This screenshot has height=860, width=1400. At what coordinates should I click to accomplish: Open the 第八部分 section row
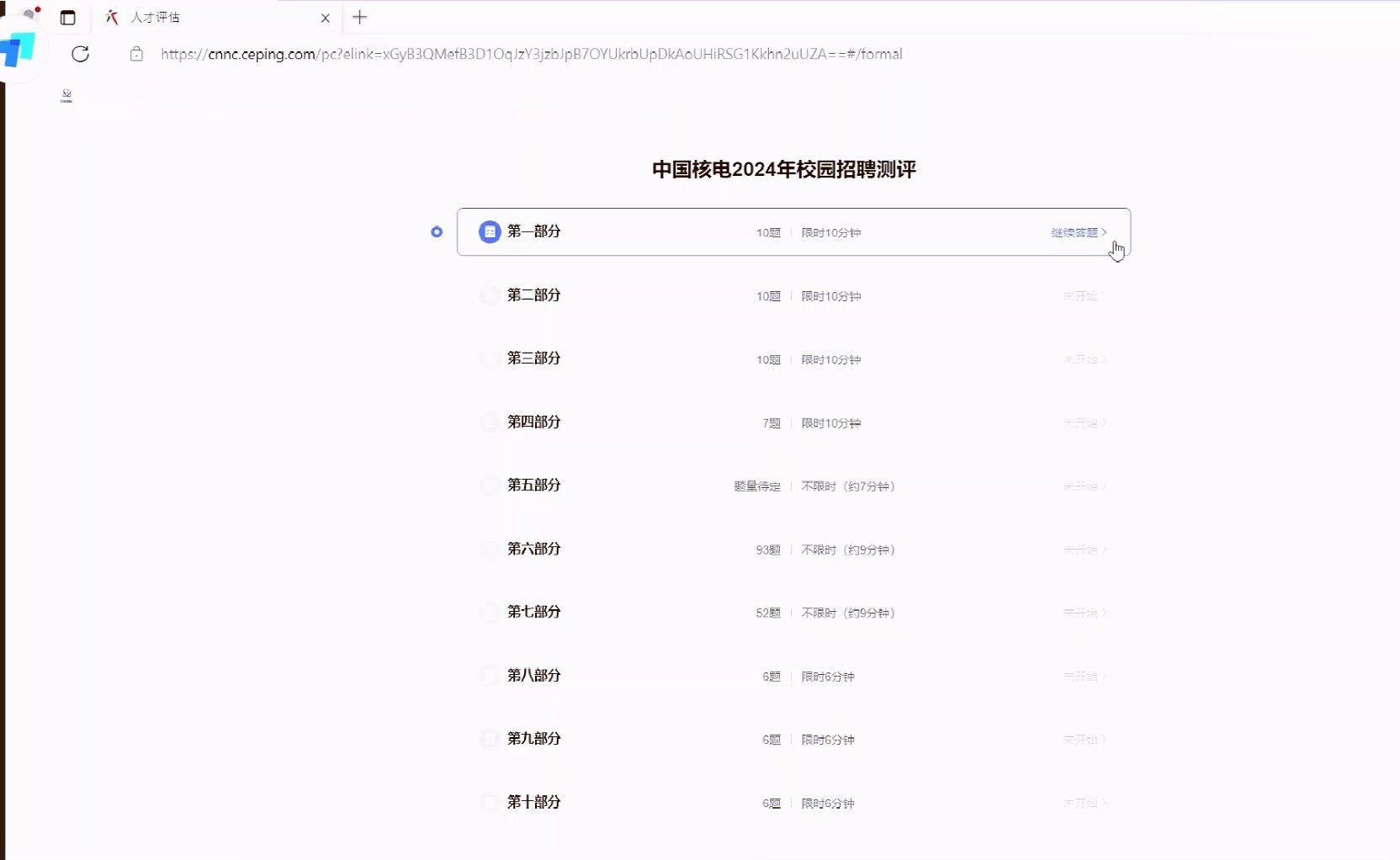793,676
